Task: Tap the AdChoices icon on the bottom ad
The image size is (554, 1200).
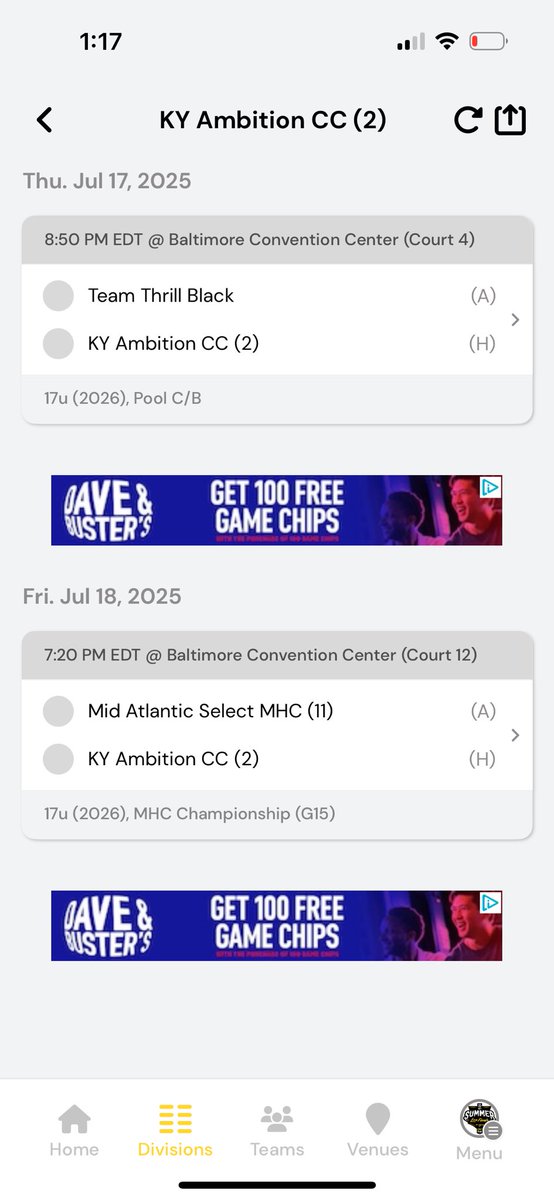Action: click(x=491, y=903)
